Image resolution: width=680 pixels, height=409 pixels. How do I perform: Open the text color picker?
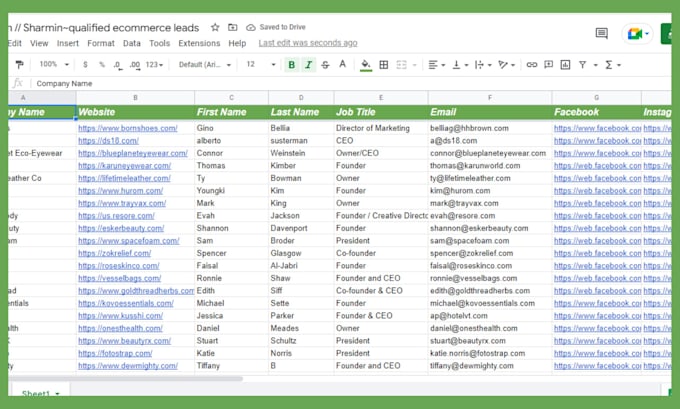click(x=343, y=64)
